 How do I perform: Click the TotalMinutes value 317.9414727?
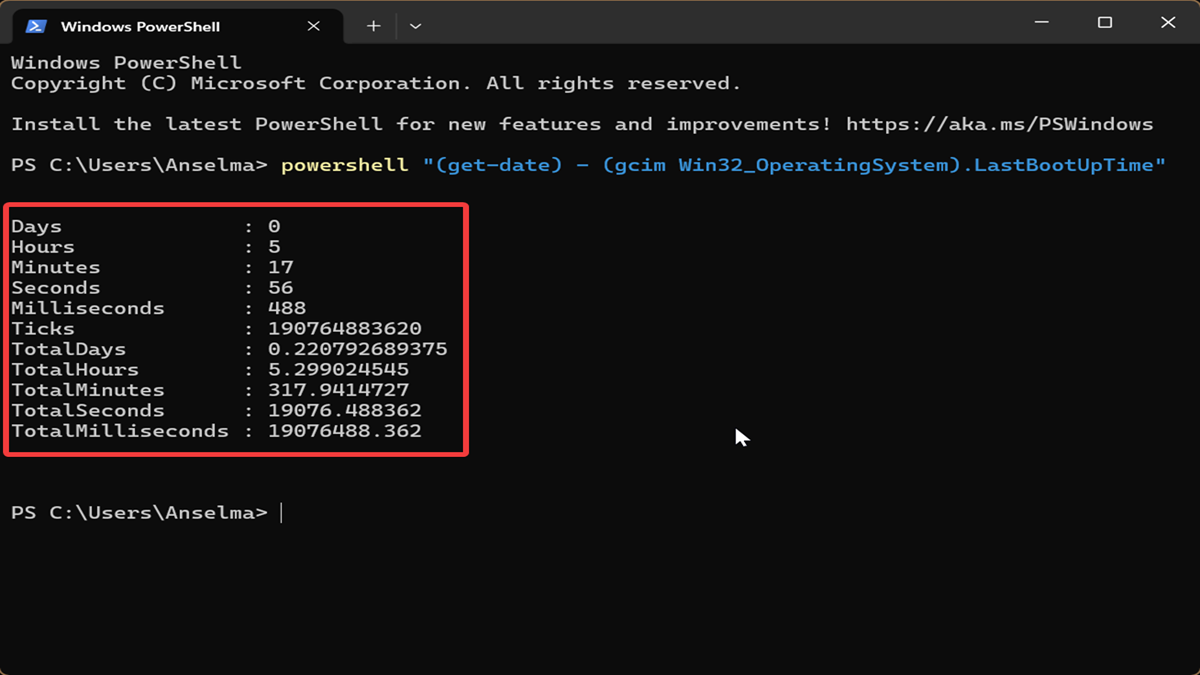[x=339, y=390]
